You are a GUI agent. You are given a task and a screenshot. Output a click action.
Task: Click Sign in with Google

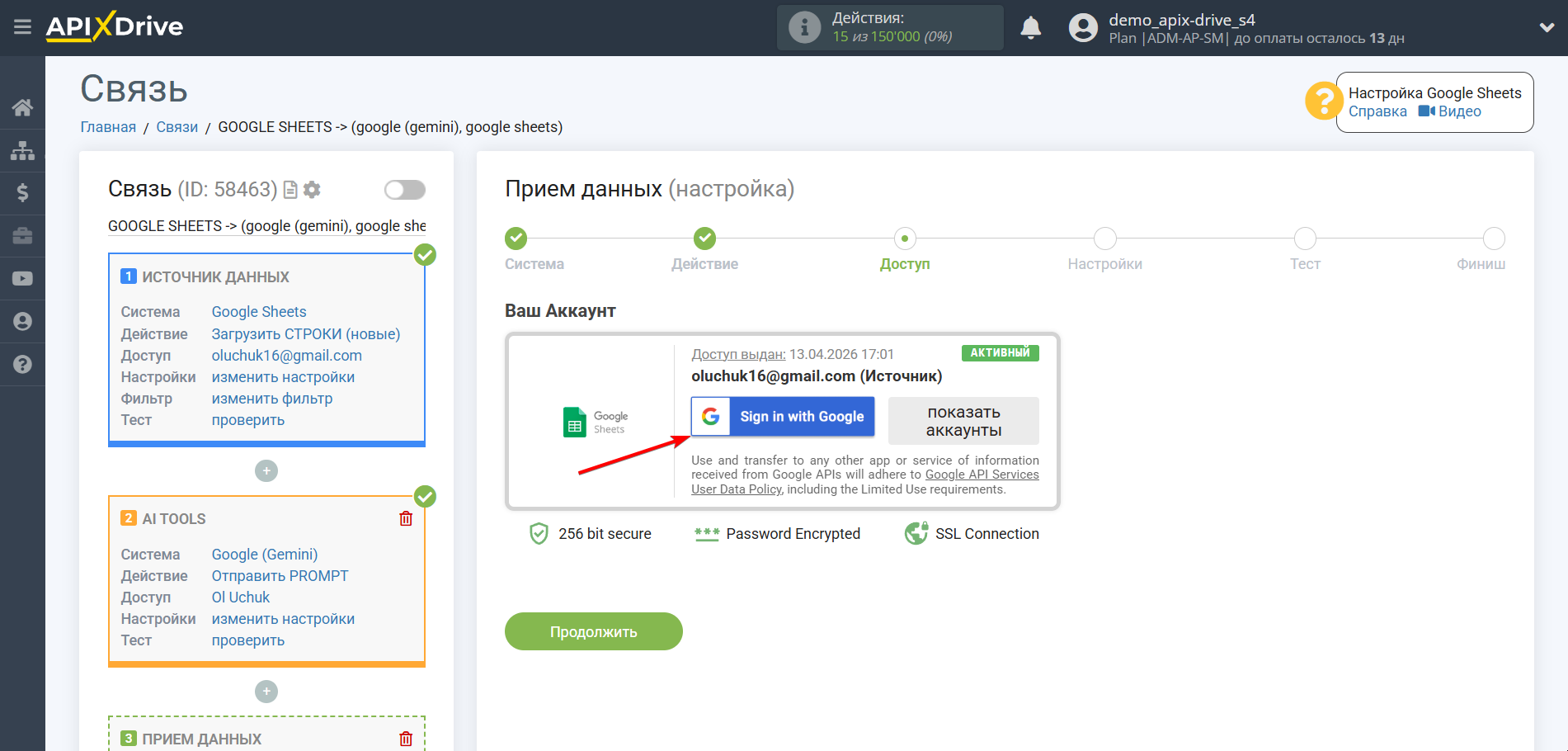pos(782,417)
